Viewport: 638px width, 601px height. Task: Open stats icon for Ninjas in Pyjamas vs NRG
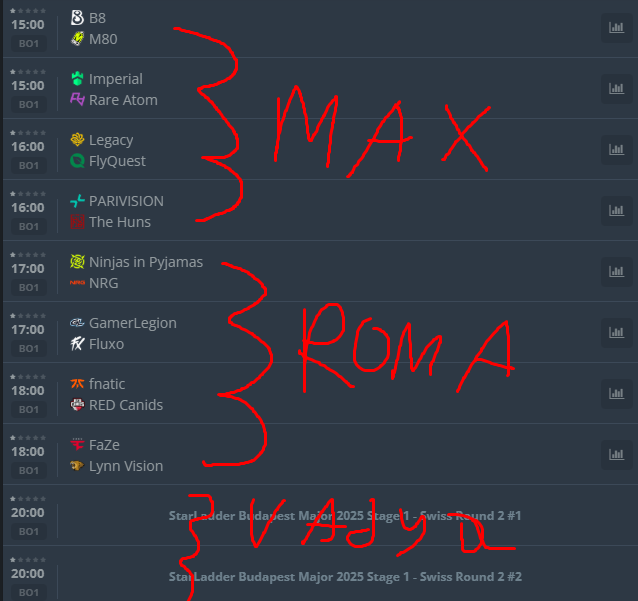pos(616,272)
